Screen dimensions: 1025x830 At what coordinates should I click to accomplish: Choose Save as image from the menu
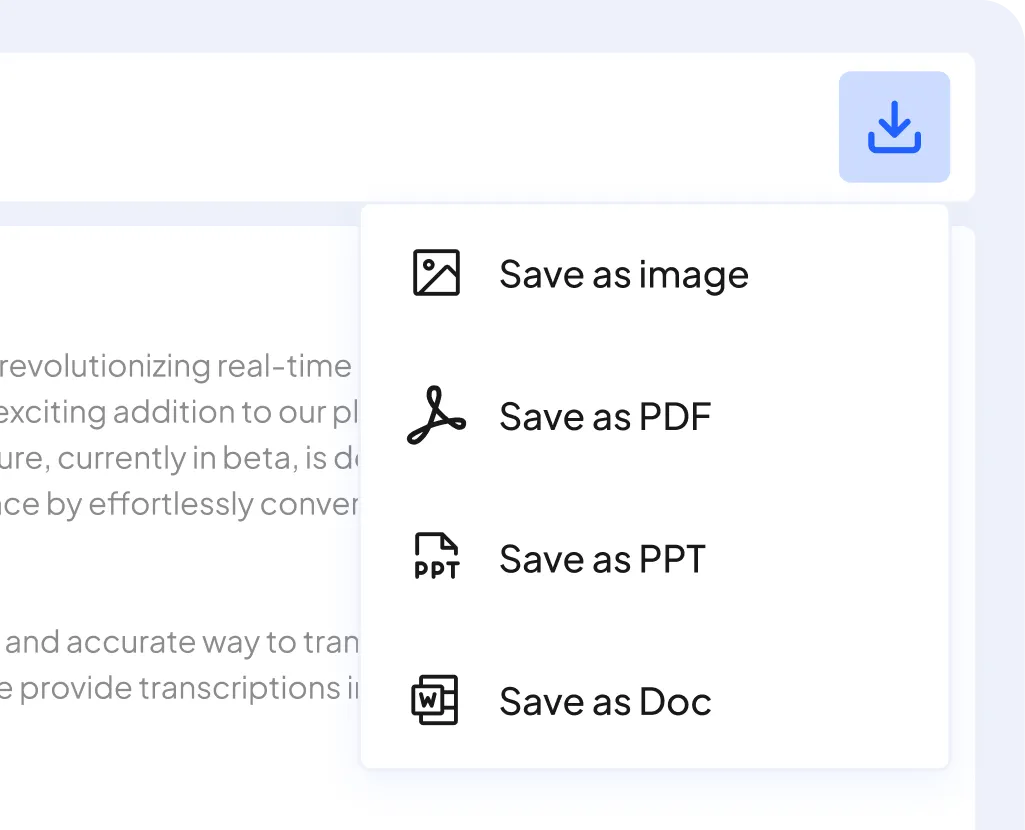click(x=623, y=273)
